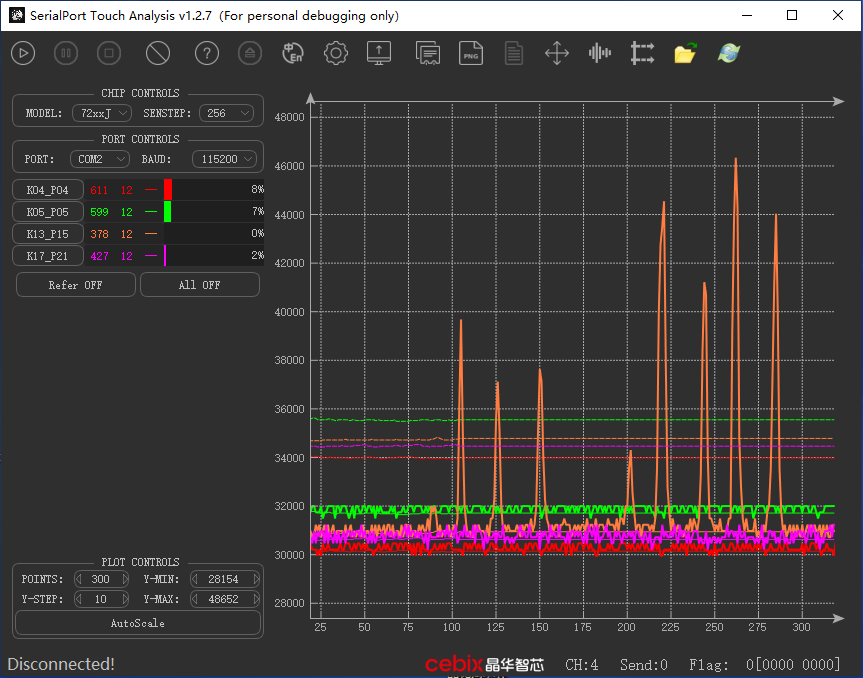863x678 pixels.
Task: Click the text document icon
Action: point(514,53)
